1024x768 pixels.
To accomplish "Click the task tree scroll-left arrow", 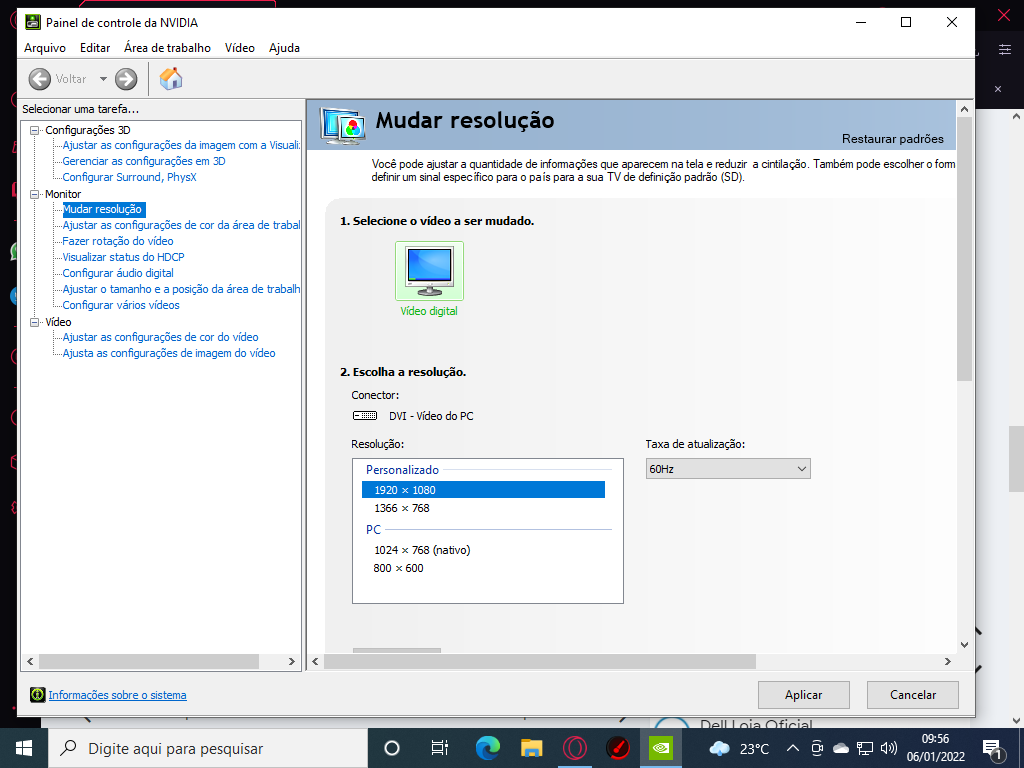I will 30,662.
